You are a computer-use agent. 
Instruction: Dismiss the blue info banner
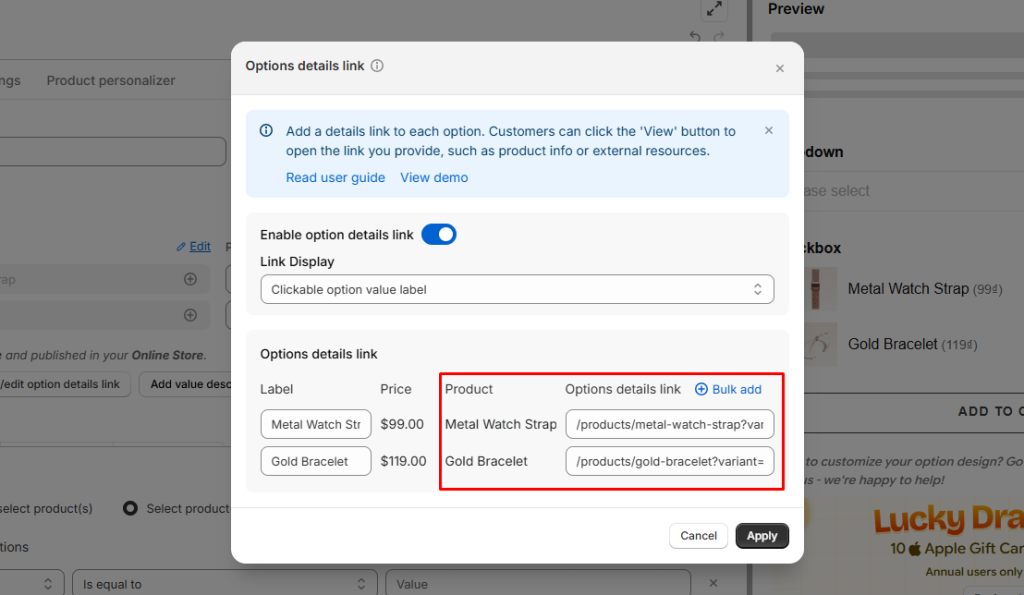click(x=769, y=130)
